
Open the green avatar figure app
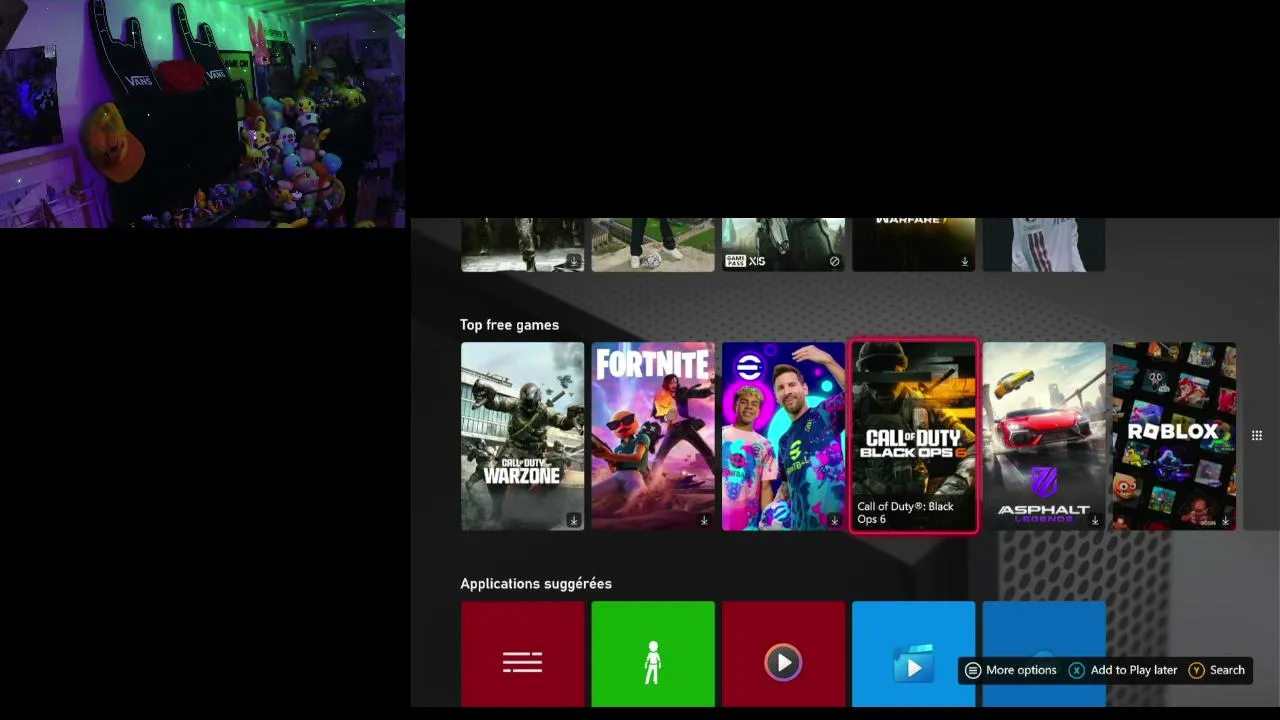point(653,654)
